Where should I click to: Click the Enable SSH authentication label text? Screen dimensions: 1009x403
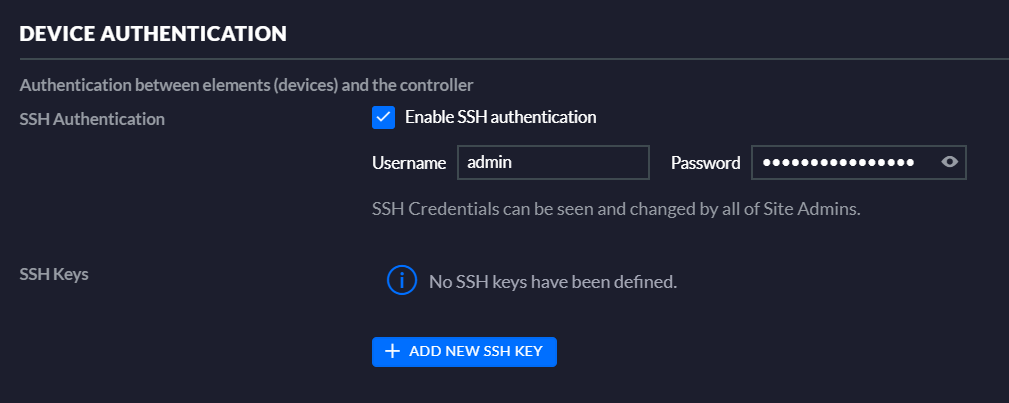pyautogui.click(x=501, y=117)
